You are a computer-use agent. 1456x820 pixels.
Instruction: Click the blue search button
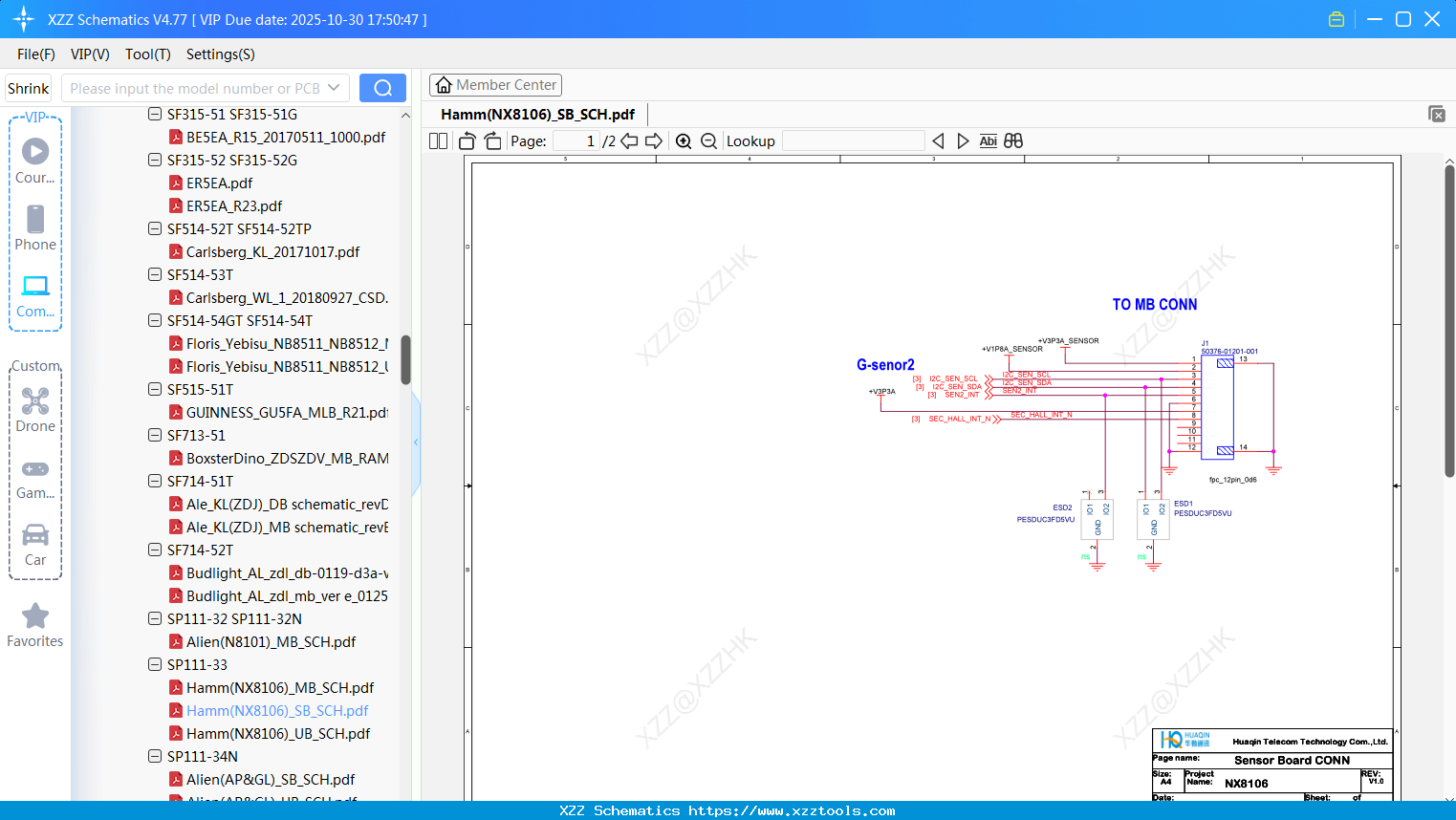pyautogui.click(x=382, y=88)
